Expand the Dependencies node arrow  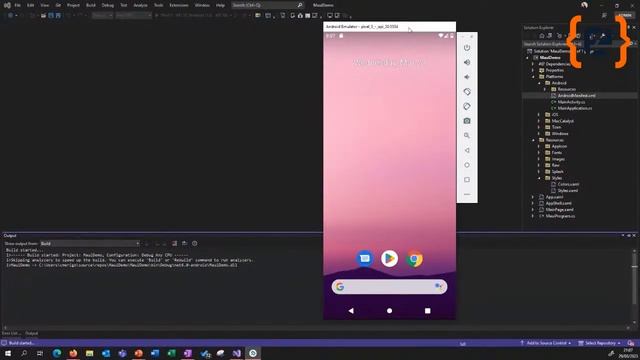click(x=533, y=64)
